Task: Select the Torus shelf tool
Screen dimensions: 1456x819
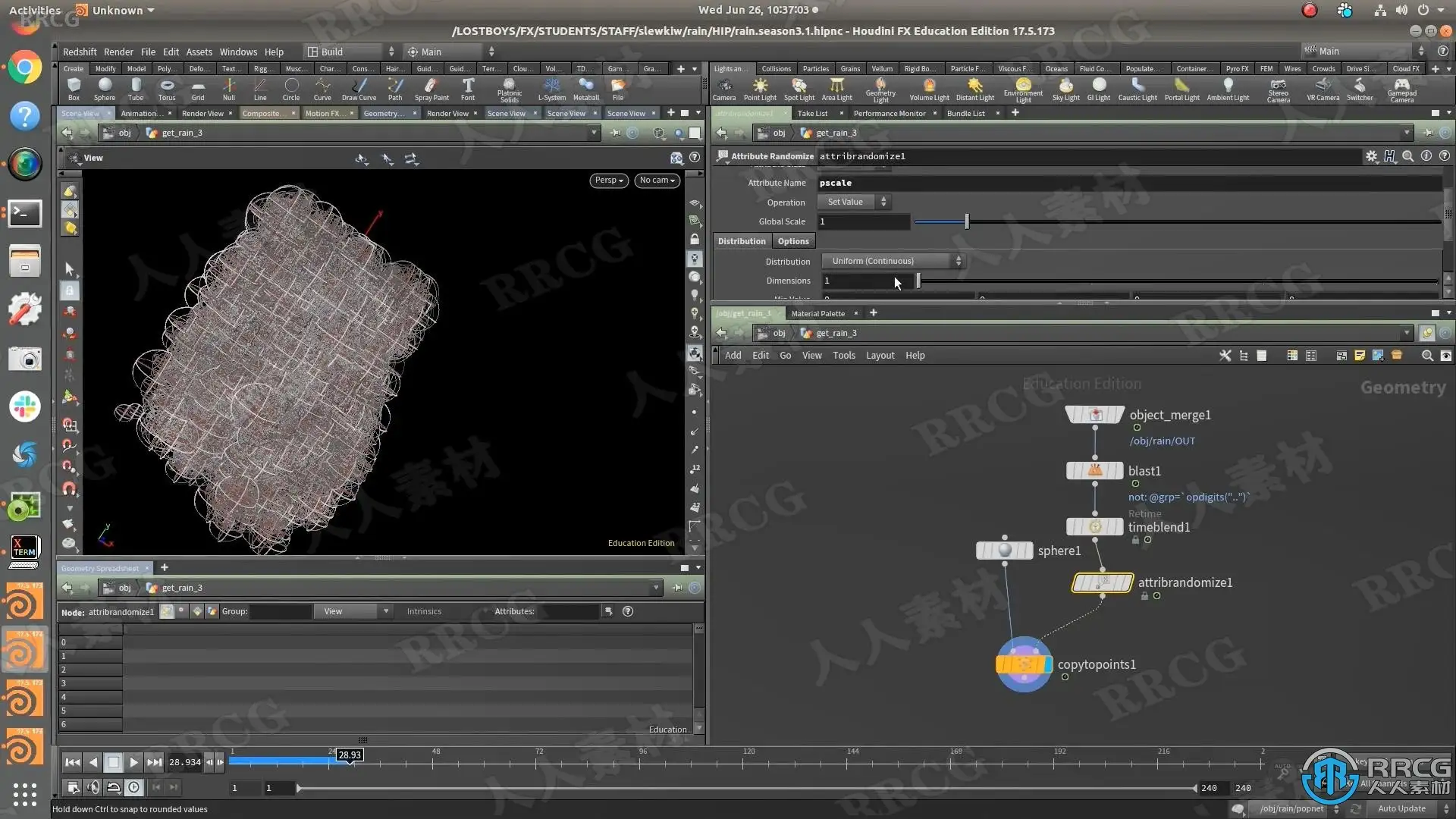Action: (x=167, y=89)
